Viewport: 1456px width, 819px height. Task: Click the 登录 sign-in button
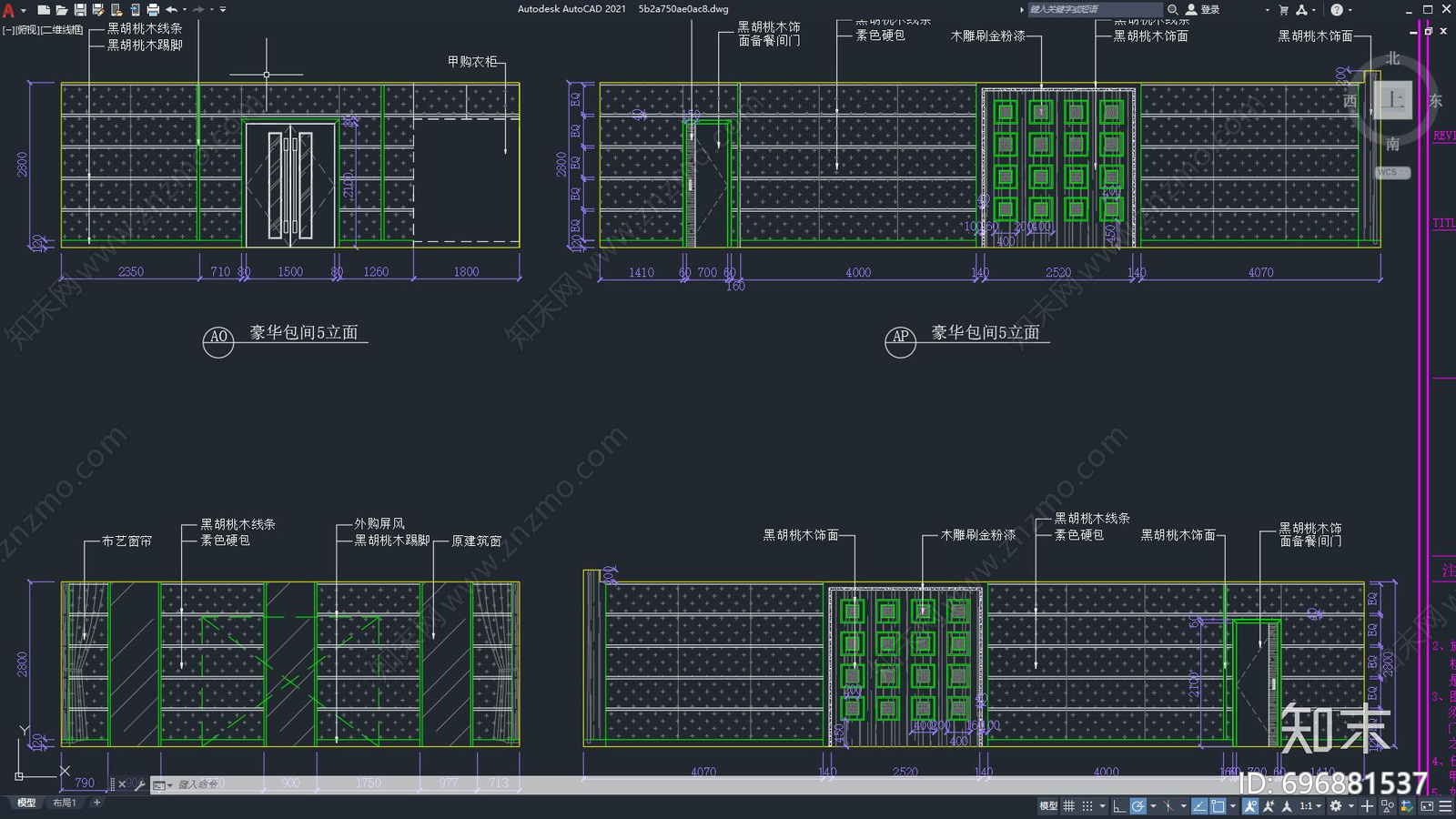click(1203, 9)
